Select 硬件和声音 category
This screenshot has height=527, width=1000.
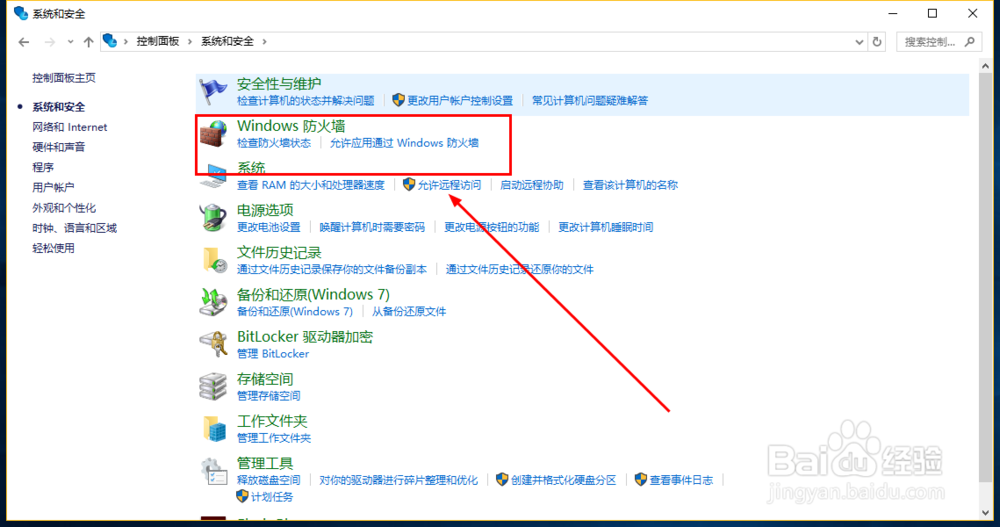59,147
